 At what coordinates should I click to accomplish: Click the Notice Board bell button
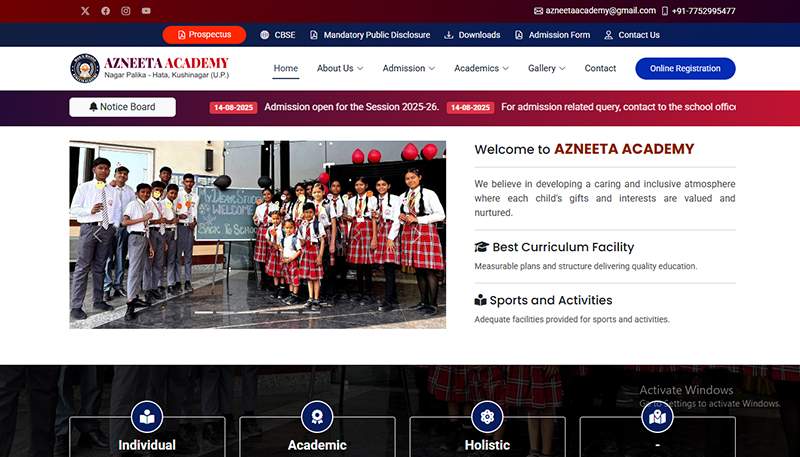(x=122, y=107)
